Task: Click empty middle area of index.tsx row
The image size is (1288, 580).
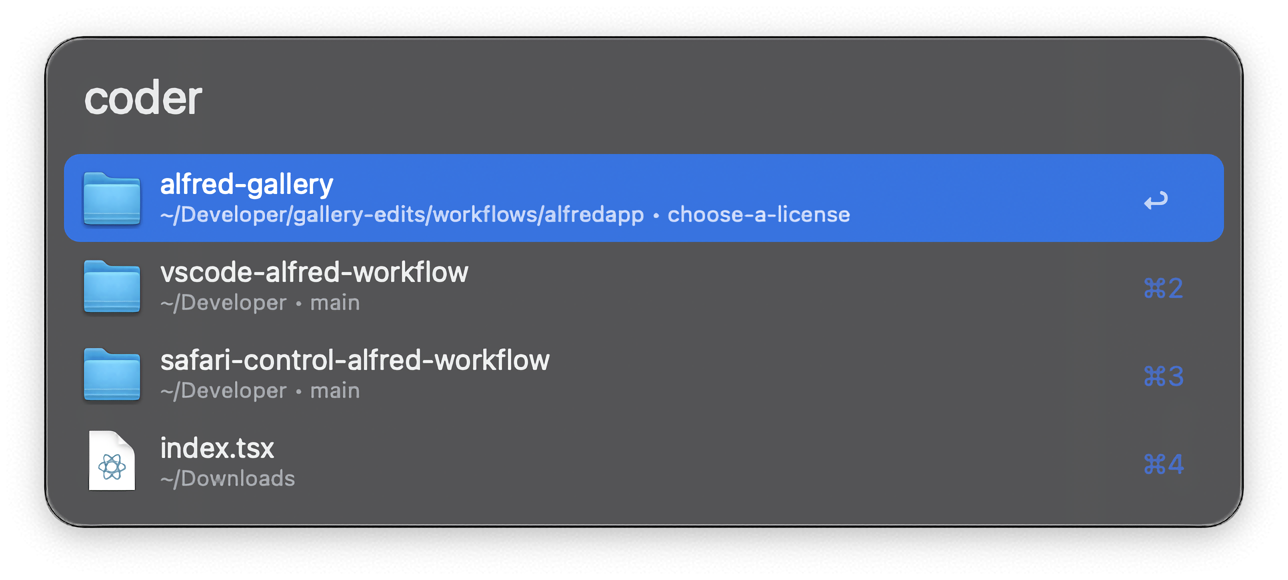Action: pos(700,462)
